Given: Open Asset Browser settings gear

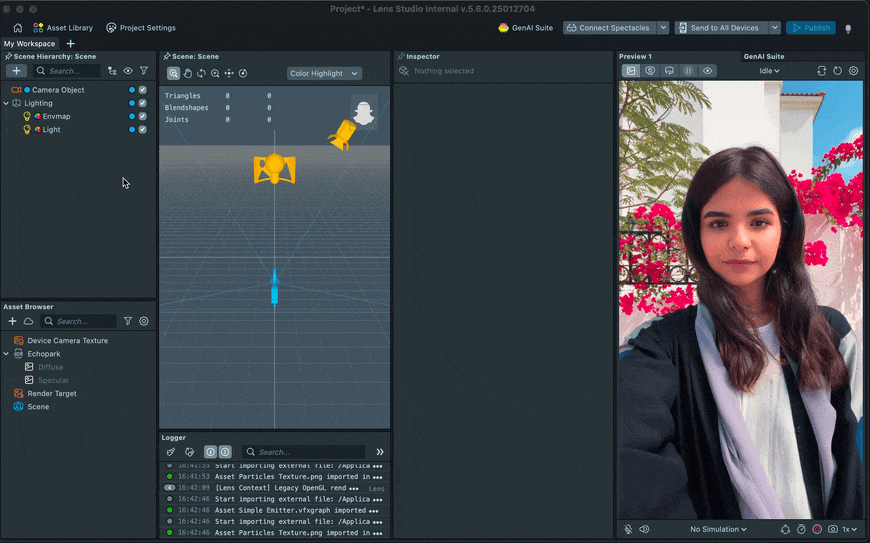Looking at the screenshot, I should coord(144,321).
